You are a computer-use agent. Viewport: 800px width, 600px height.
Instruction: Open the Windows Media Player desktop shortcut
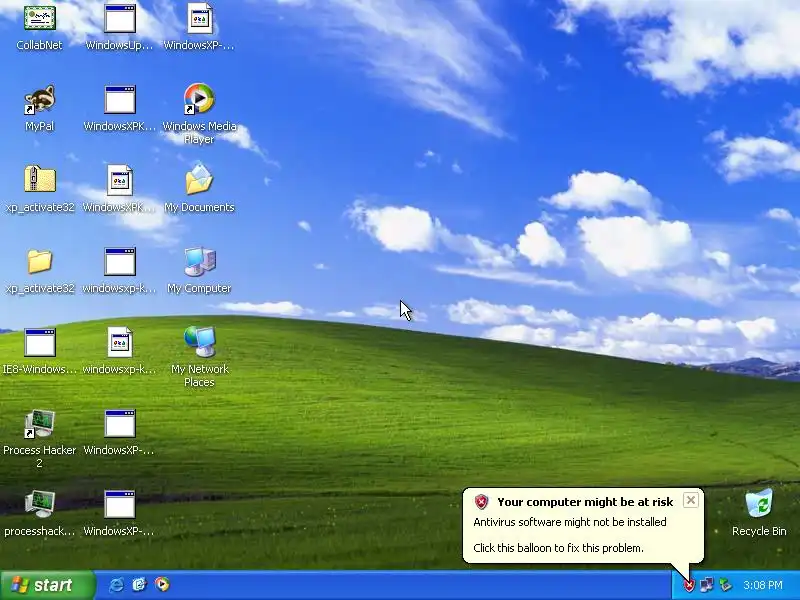199,98
